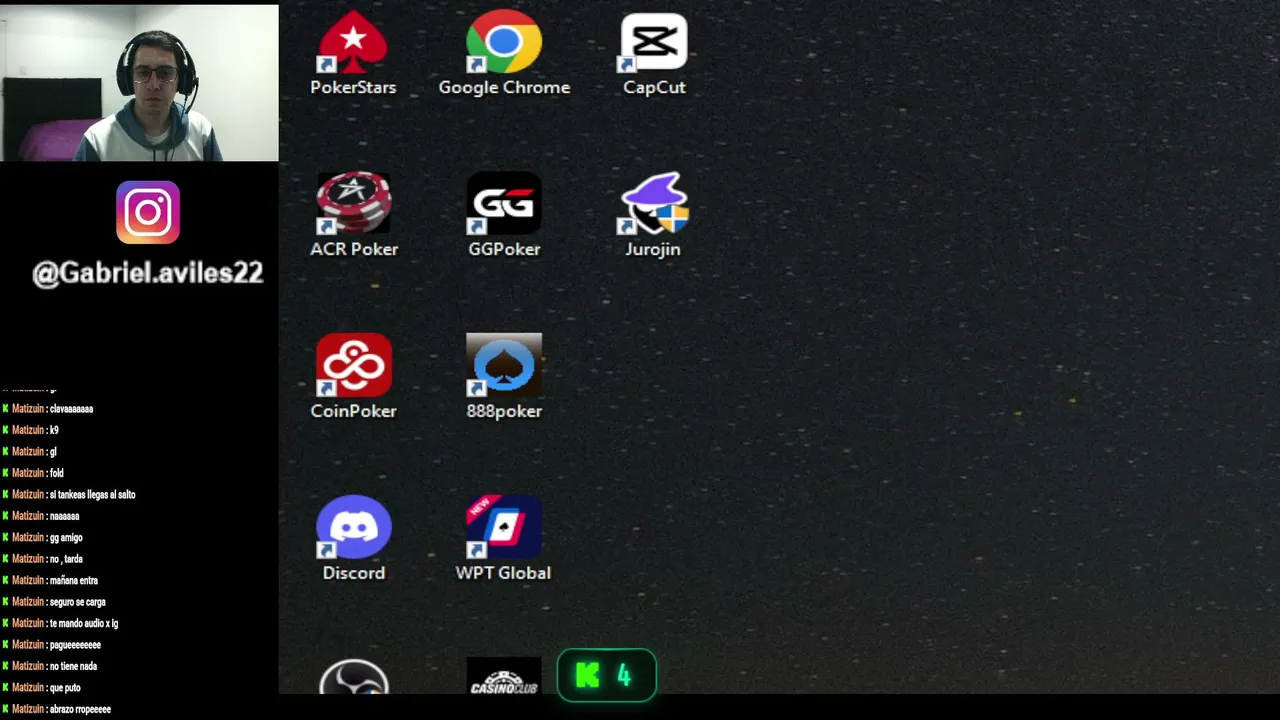The height and width of the screenshot is (720, 1280).
Task: Open the Discord desktop shortcut
Action: 354,539
